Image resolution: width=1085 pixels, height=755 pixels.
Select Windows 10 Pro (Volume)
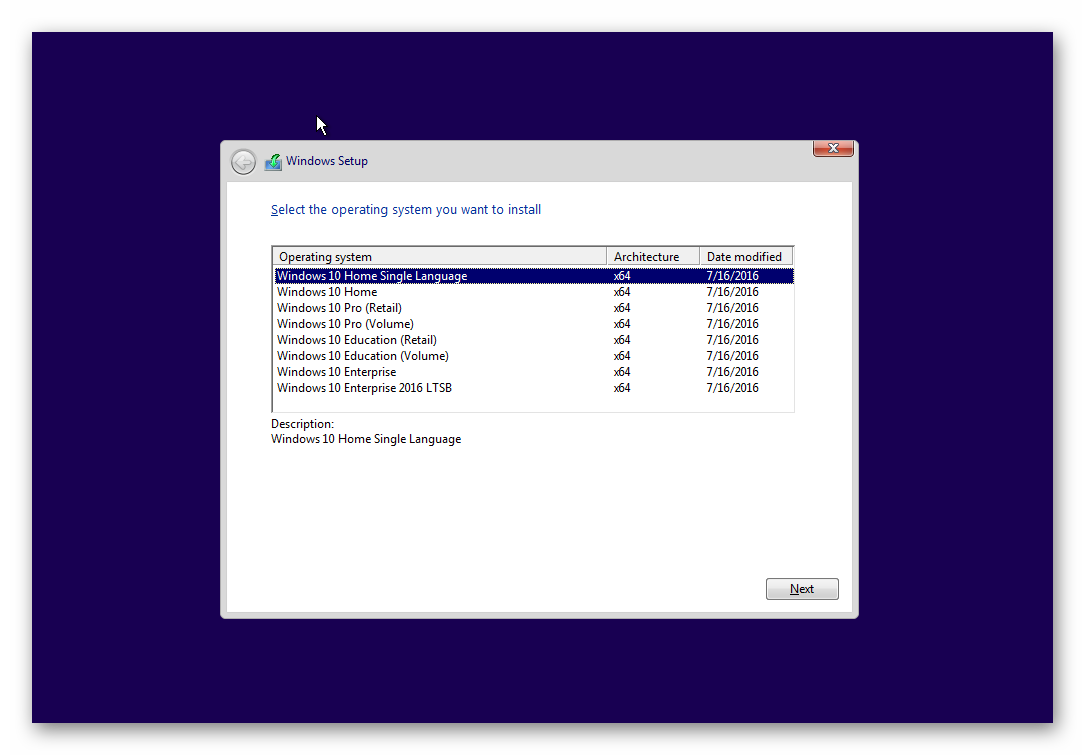[534, 324]
